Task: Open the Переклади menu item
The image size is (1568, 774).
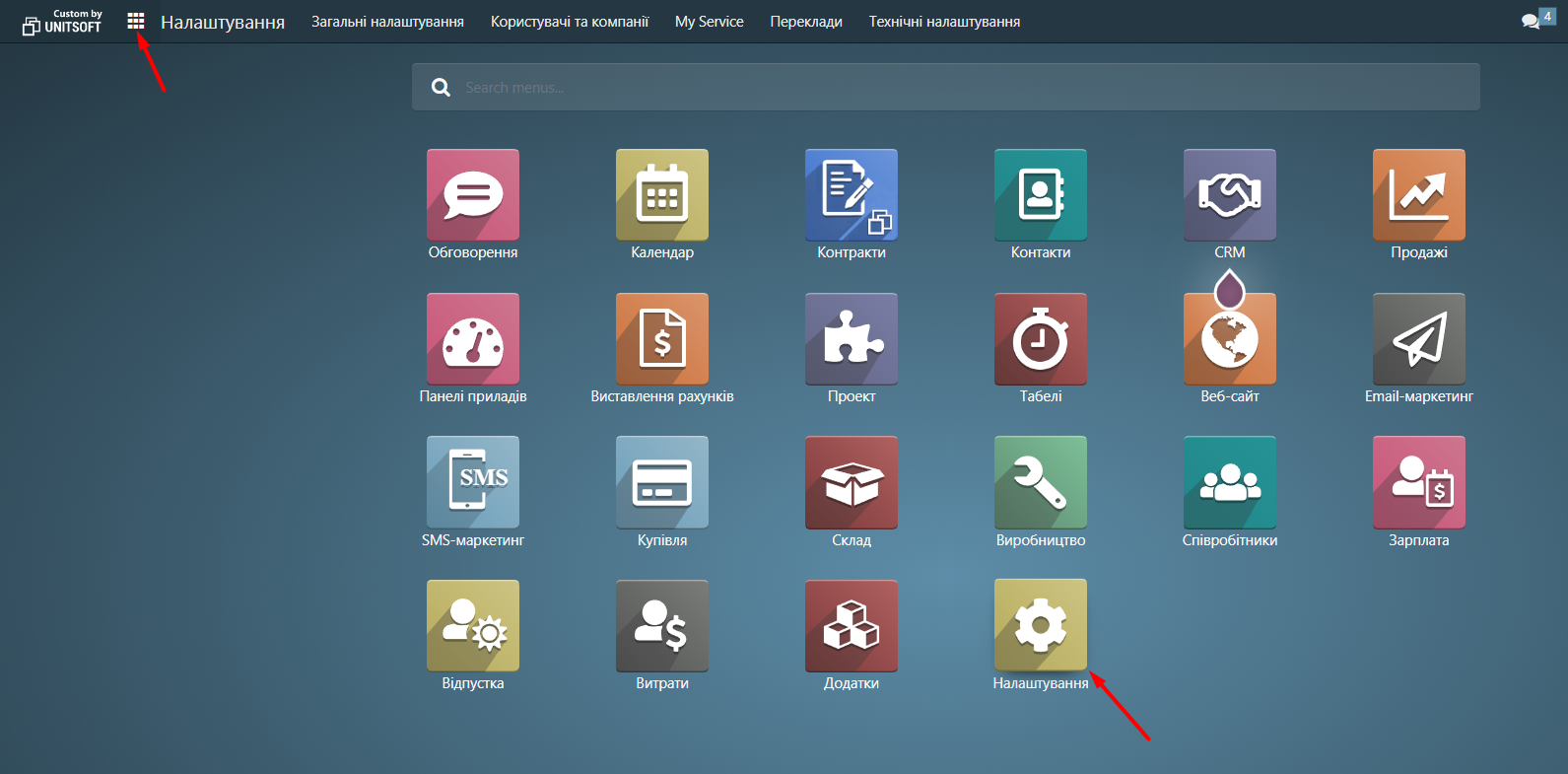Action: tap(806, 22)
